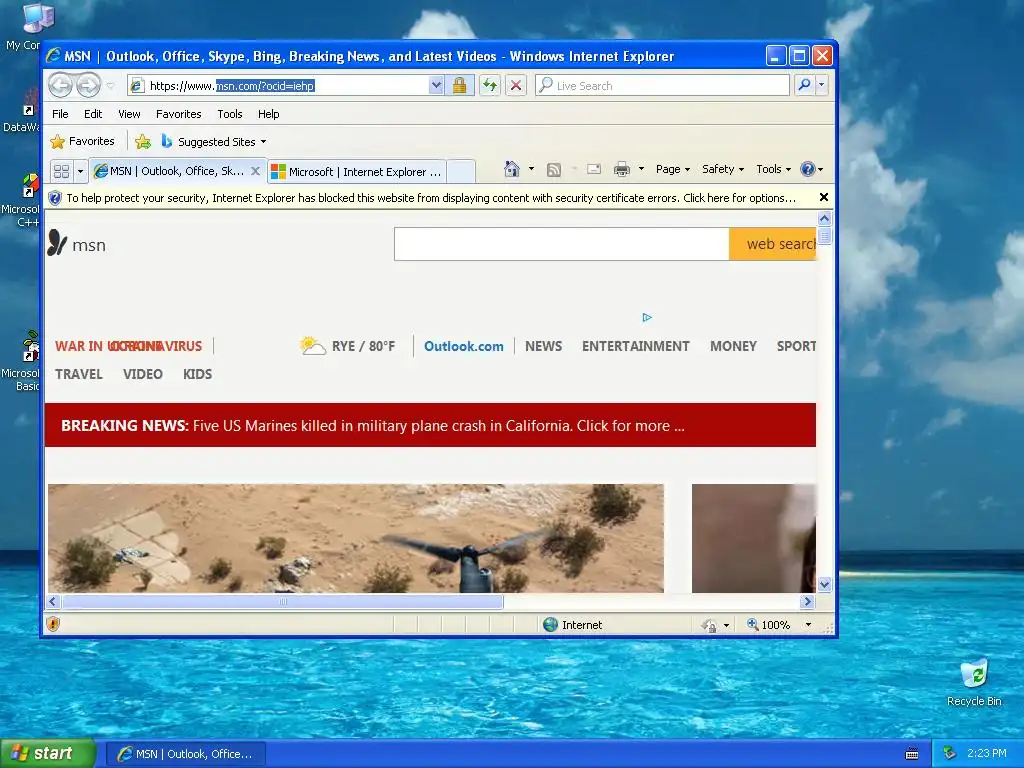Click the Read Mail envelope icon
1024x768 pixels.
594,169
